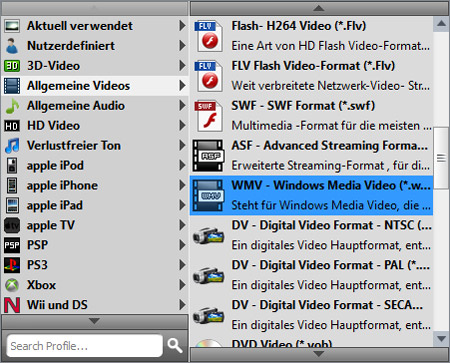The height and width of the screenshot is (363, 450).
Task: Open the Aktuell verwendet category
Action: point(95,26)
